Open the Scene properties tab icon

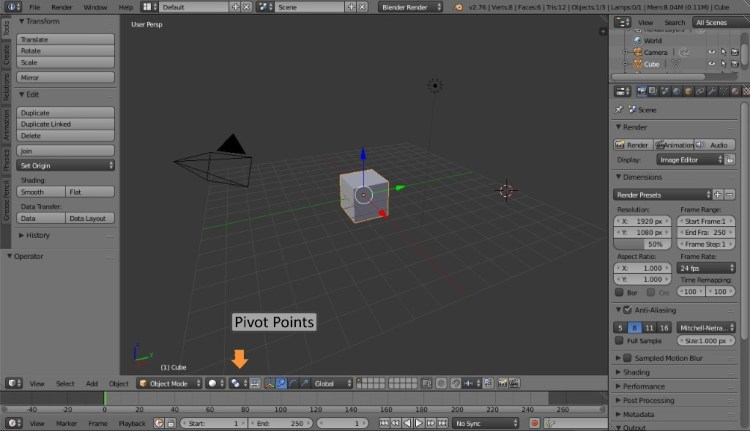(665, 91)
